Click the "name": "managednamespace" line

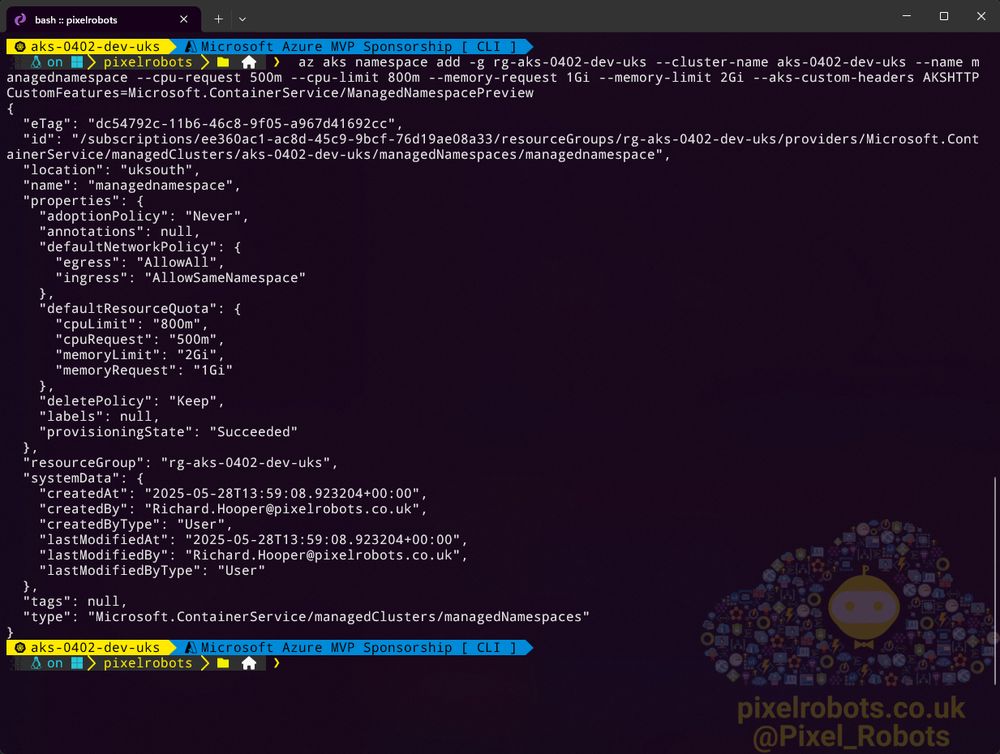(x=131, y=186)
